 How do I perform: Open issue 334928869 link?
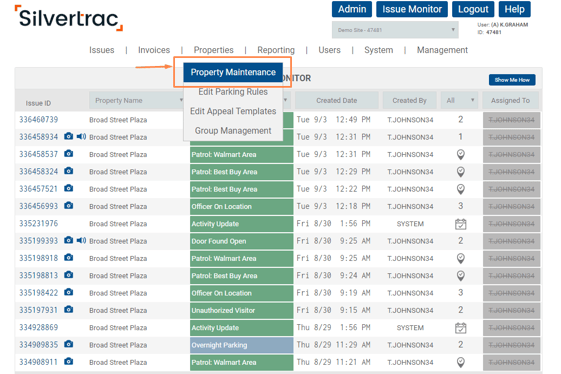(x=39, y=327)
